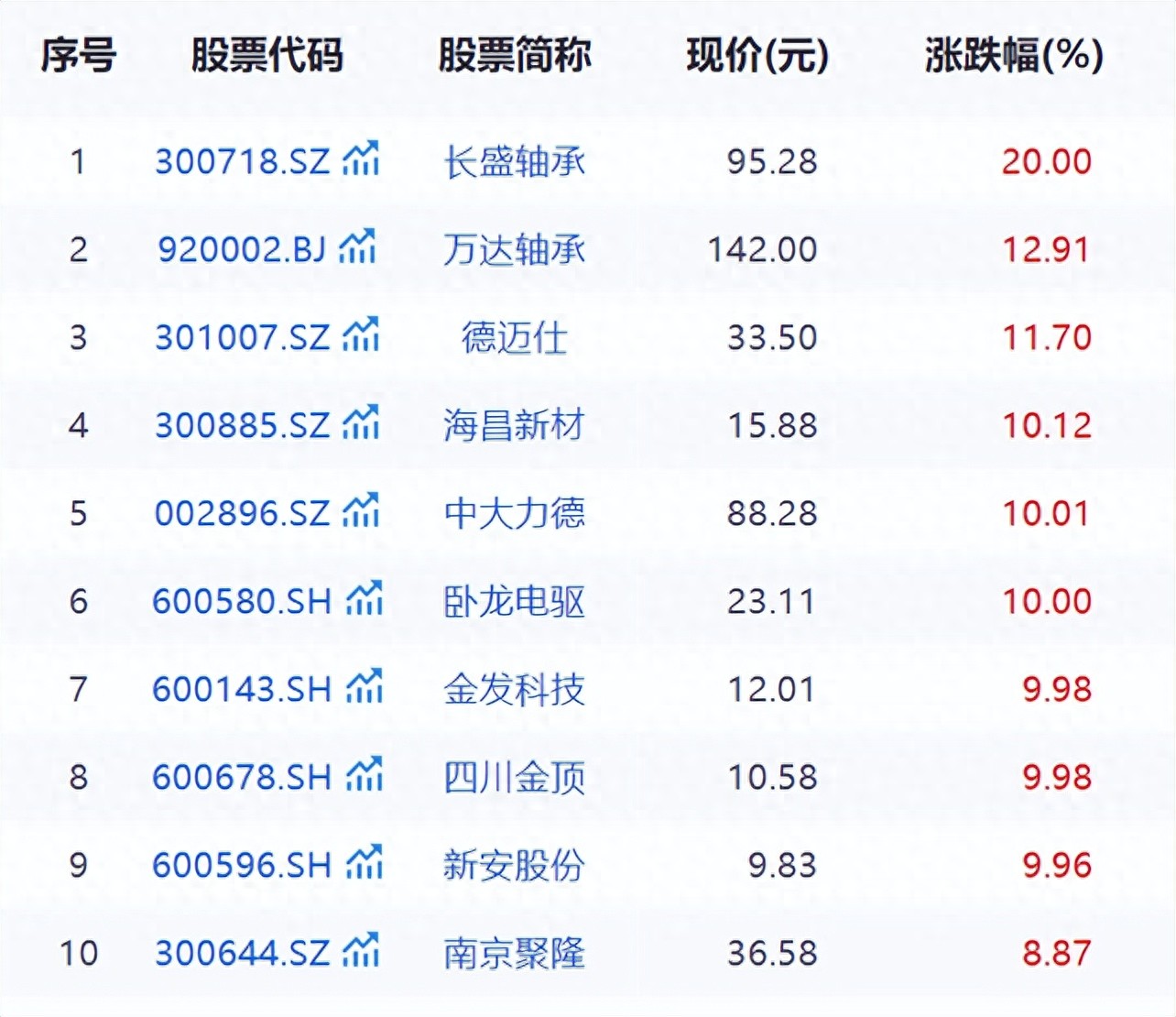Open stock code 002896.SZ
Image resolution: width=1176 pixels, height=1017 pixels.
point(242,514)
